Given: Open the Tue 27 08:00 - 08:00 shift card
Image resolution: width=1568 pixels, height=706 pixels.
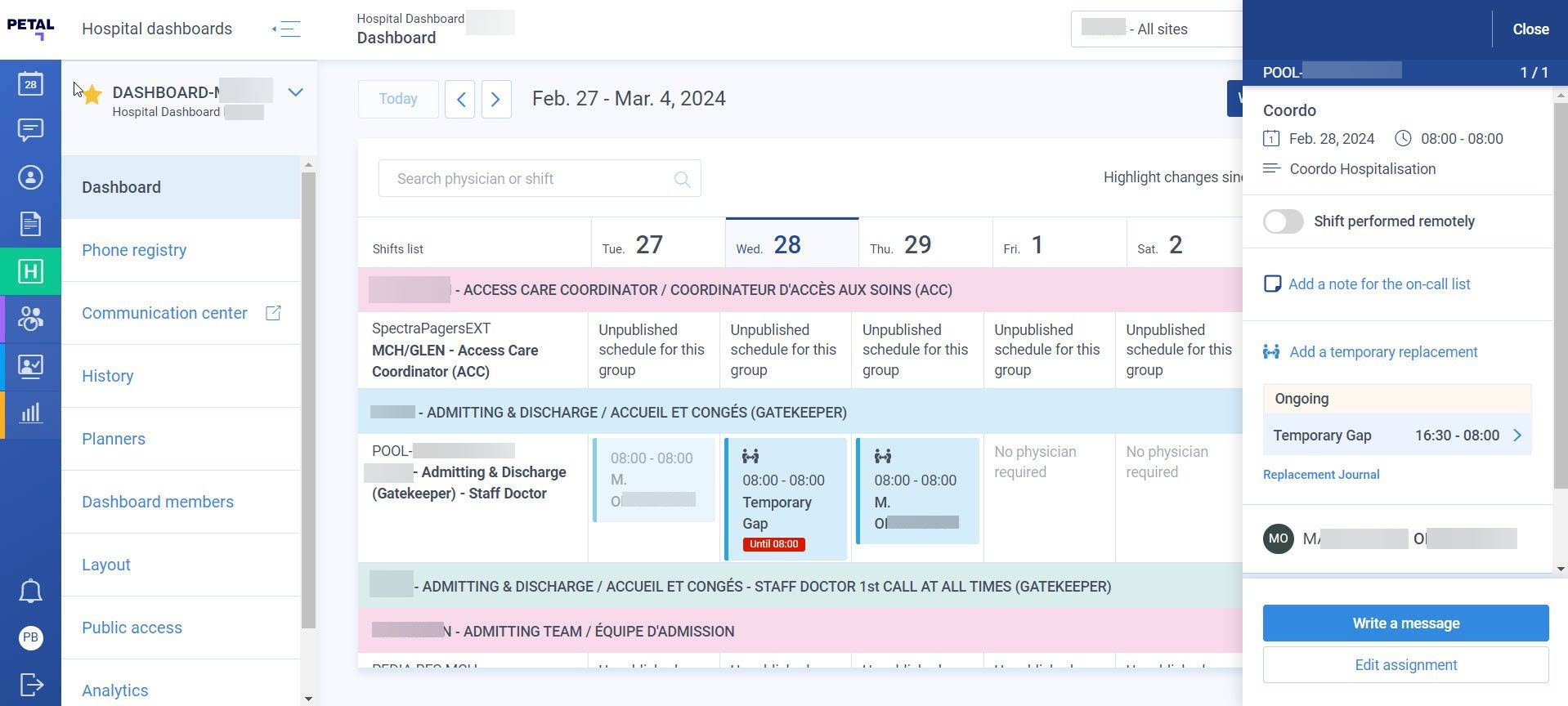Looking at the screenshot, I should (x=654, y=480).
